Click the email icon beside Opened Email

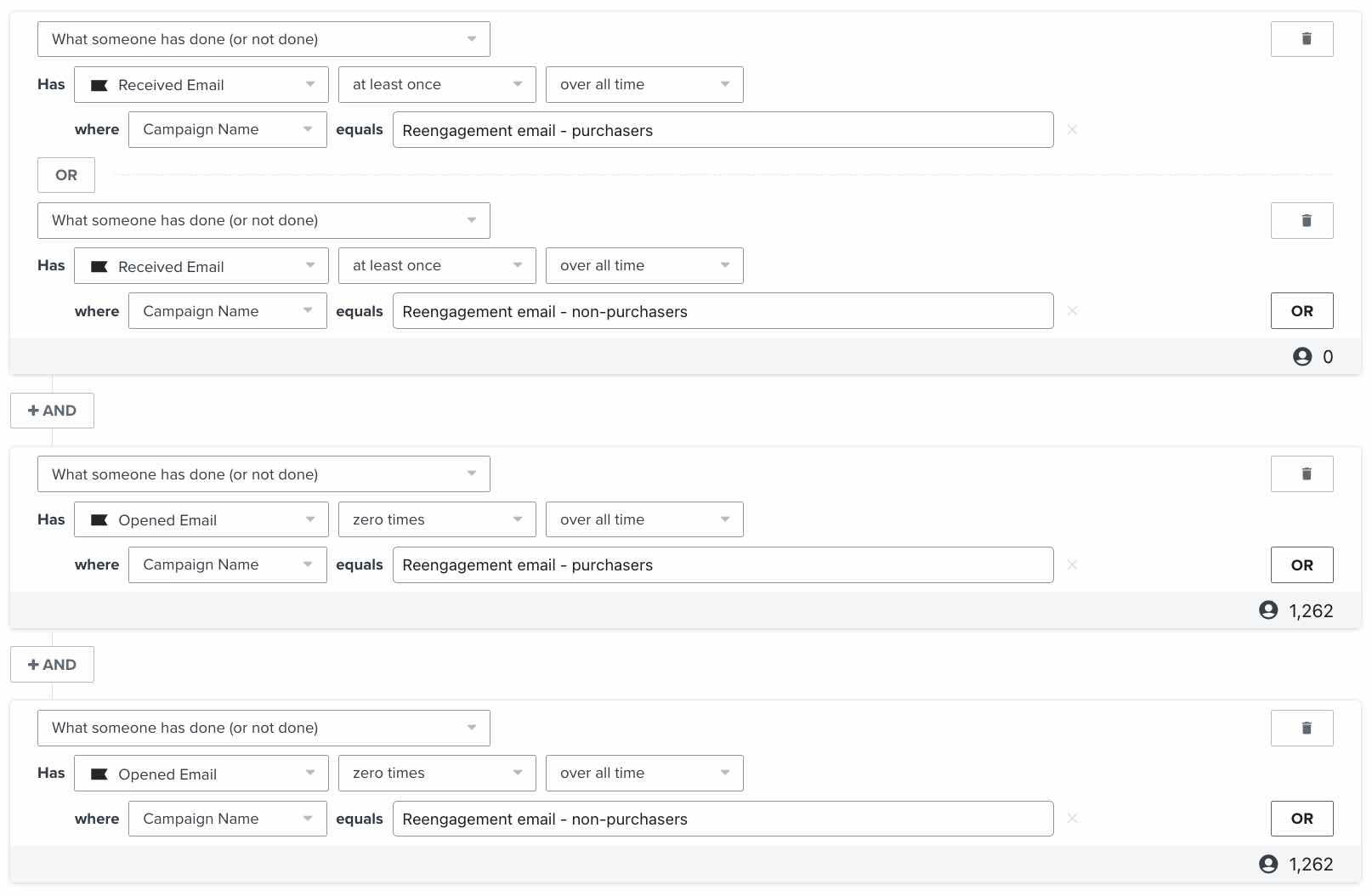pos(99,519)
